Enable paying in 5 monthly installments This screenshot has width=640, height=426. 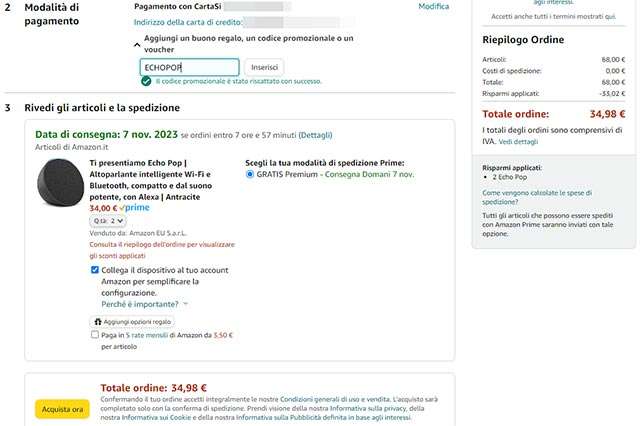(x=95, y=336)
